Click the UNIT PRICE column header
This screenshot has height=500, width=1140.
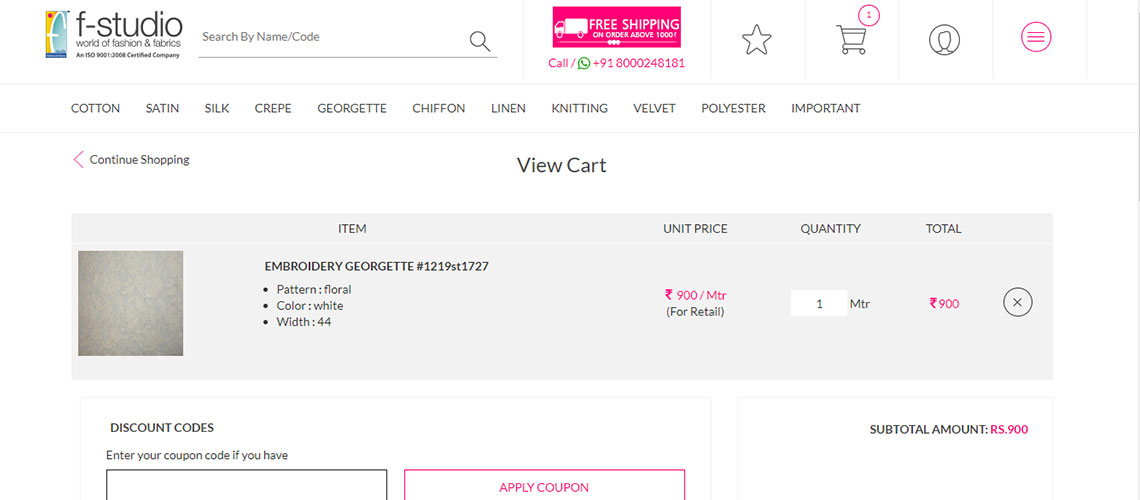695,228
